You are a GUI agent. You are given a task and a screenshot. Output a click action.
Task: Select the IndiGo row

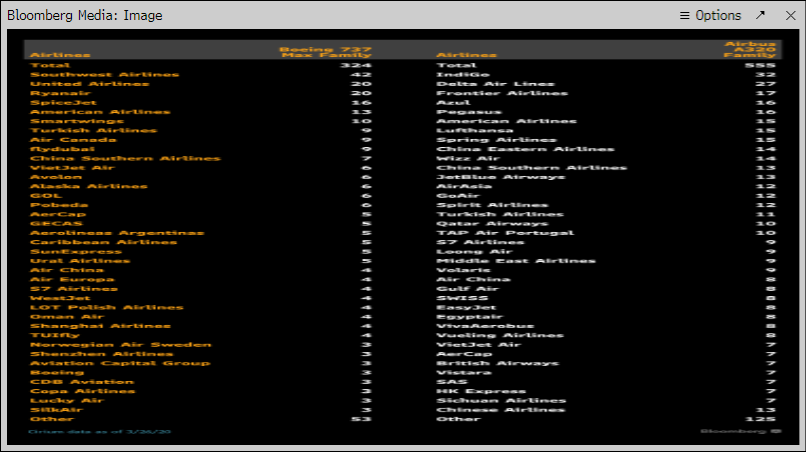click(x=606, y=75)
